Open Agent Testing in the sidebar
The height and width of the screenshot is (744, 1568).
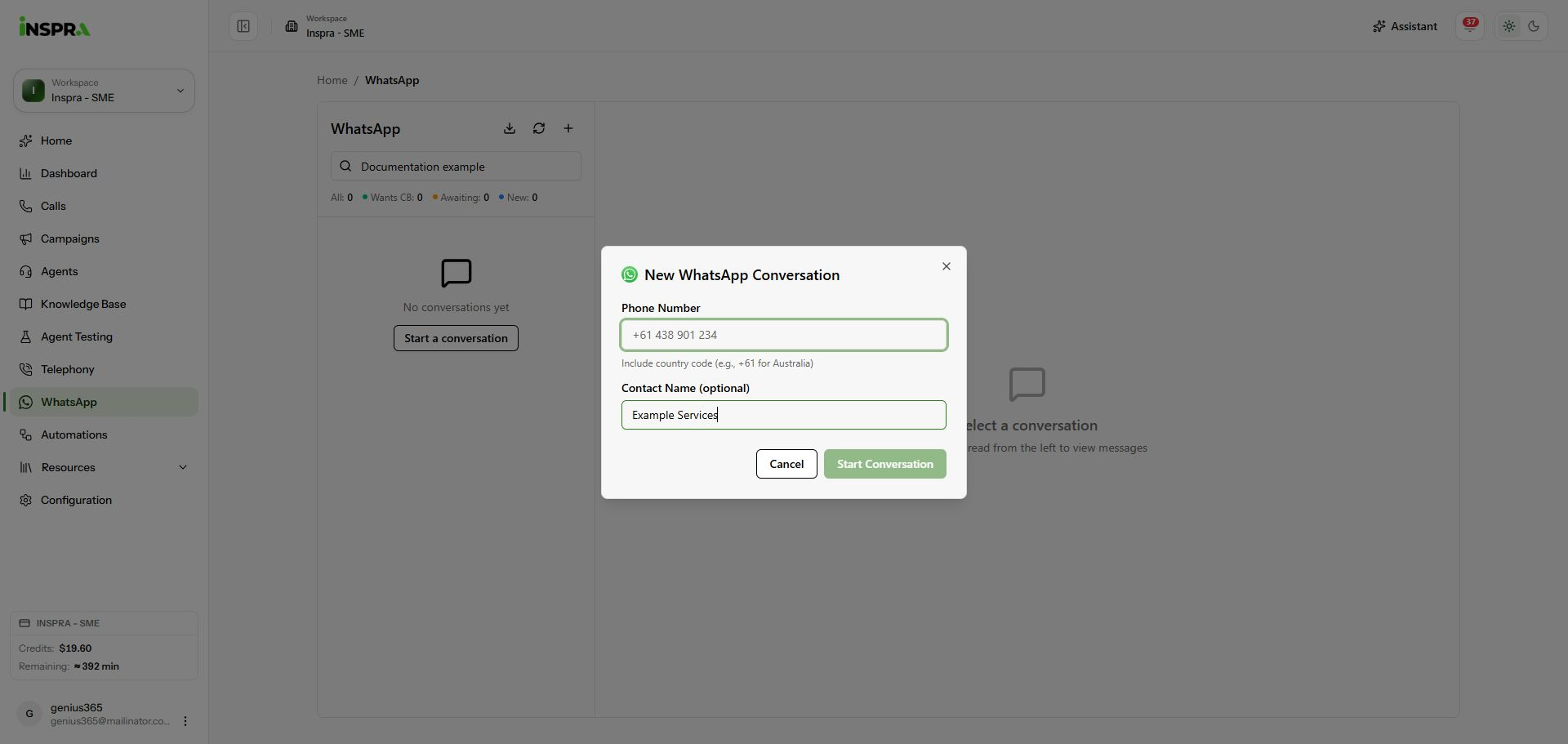click(104, 336)
